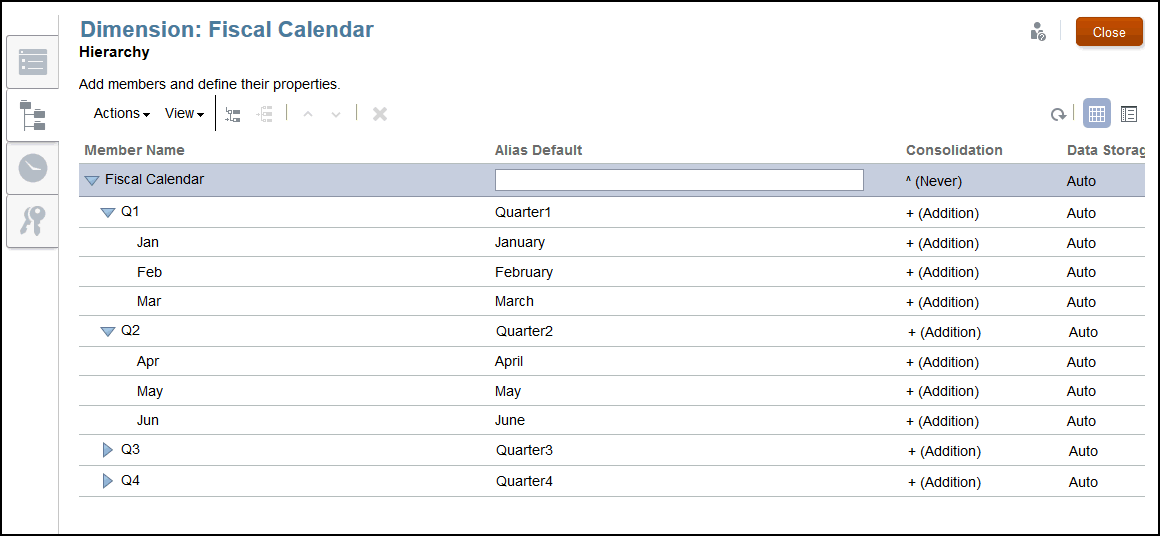This screenshot has width=1160, height=536.
Task: Select the Feb member row
Action: tap(149, 272)
